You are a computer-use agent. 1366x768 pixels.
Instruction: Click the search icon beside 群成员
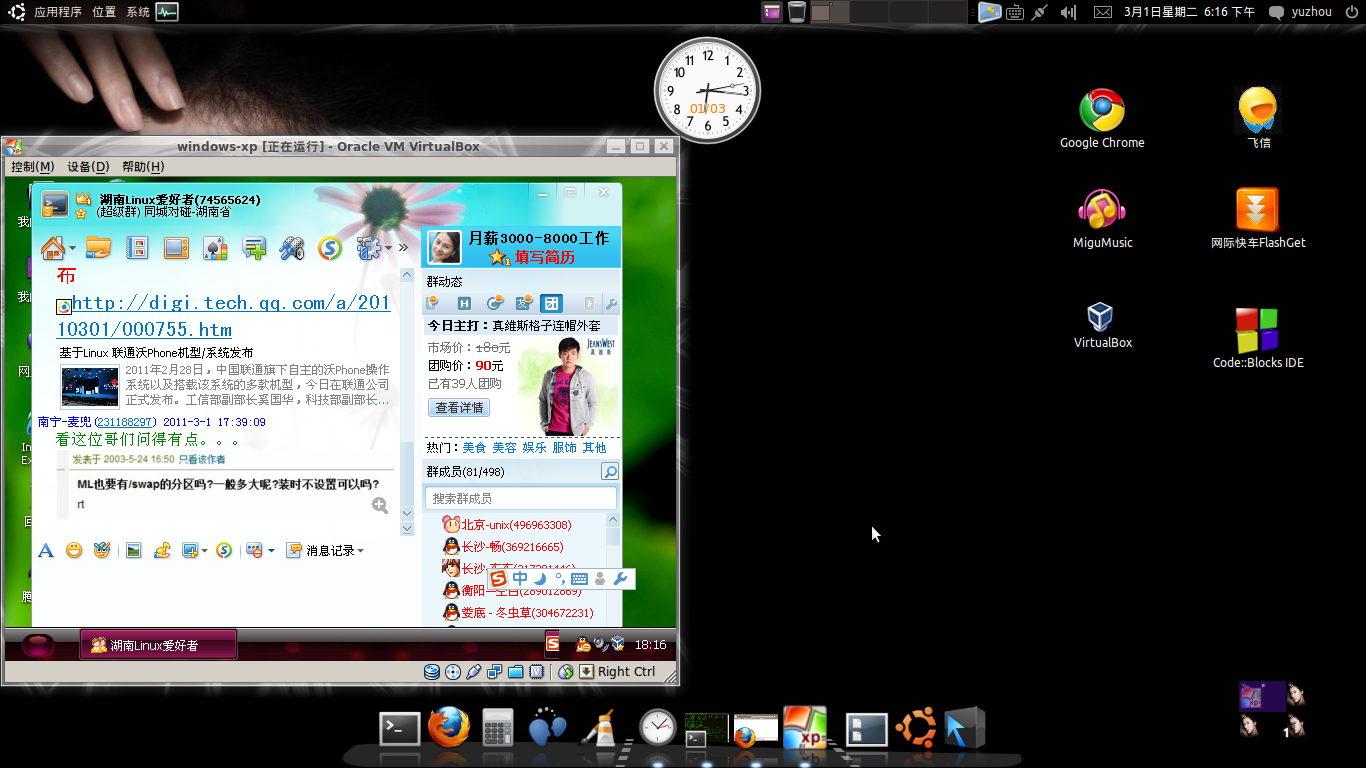(x=610, y=471)
